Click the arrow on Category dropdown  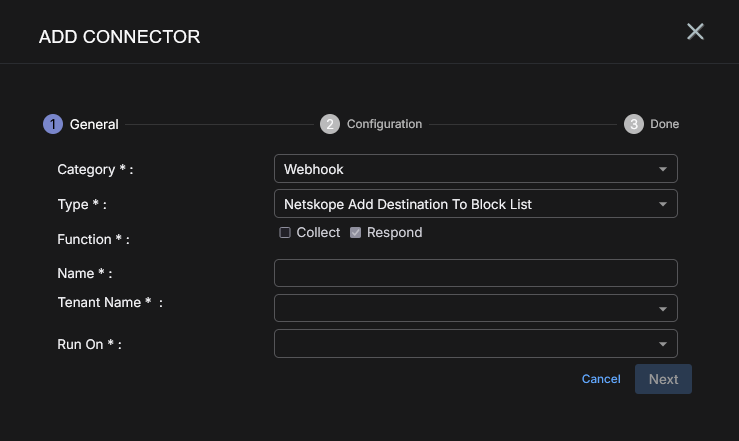click(x=662, y=170)
